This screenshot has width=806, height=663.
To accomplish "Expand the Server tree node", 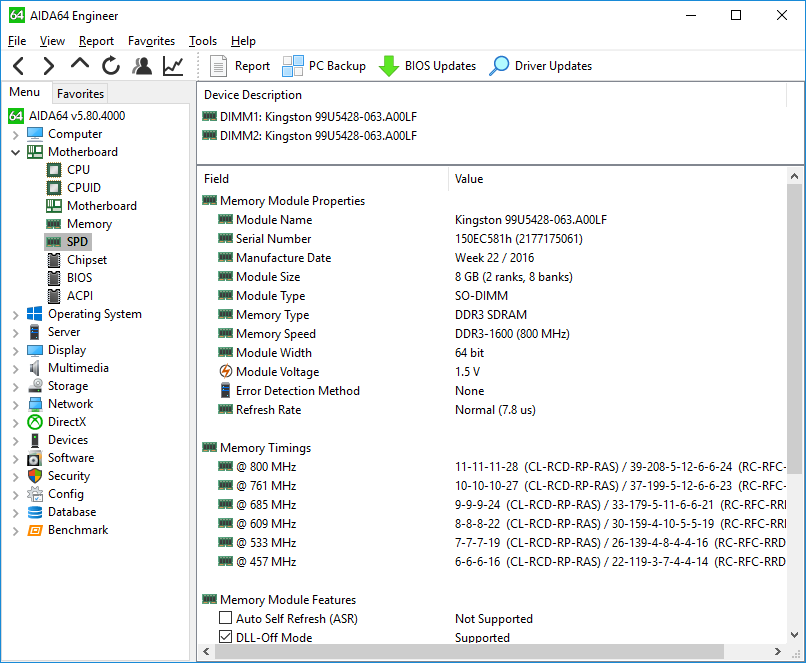I will pos(15,333).
